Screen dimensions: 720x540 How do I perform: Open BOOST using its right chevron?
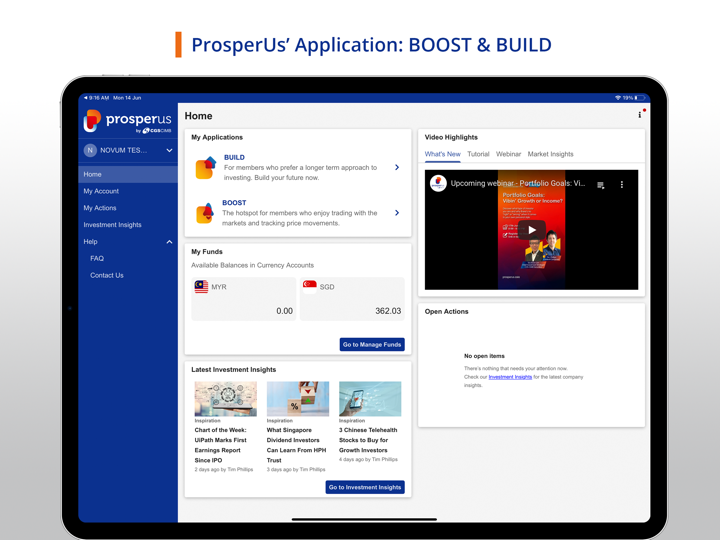[397, 213]
